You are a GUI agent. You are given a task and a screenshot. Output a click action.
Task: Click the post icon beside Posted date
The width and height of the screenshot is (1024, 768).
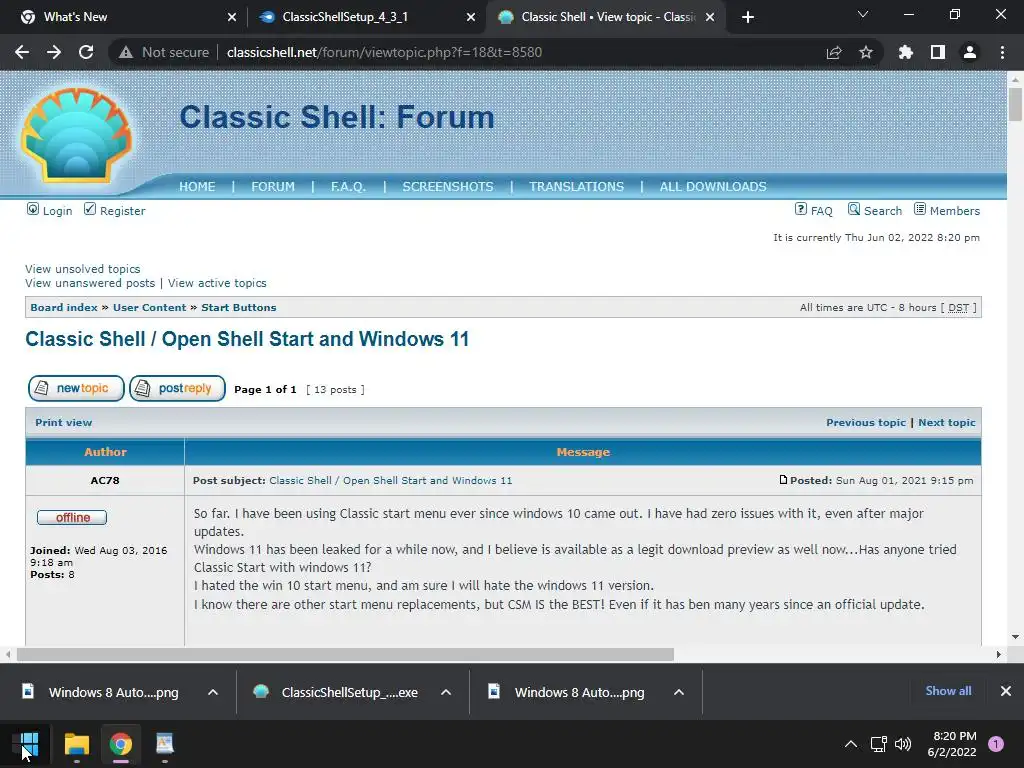784,480
